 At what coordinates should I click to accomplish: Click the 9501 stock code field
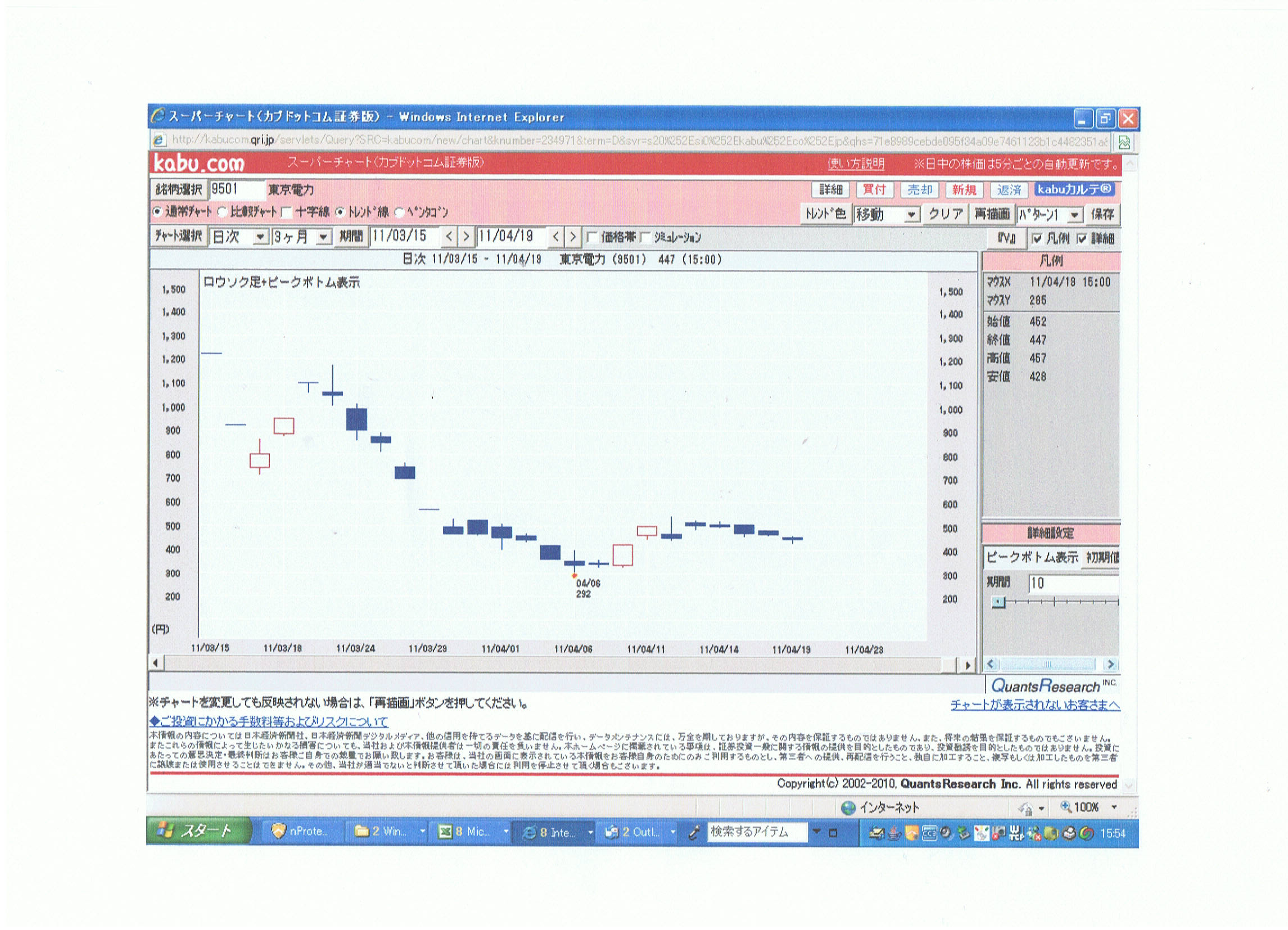[x=236, y=189]
